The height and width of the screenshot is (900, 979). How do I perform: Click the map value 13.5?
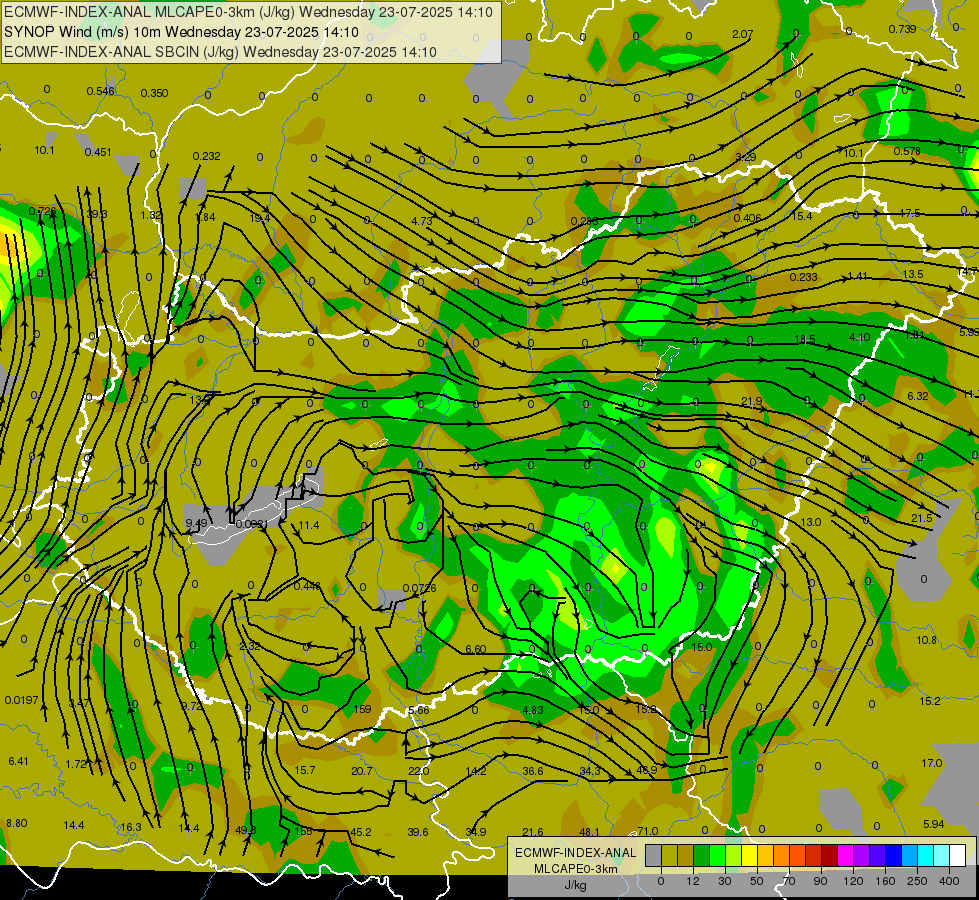tap(913, 274)
